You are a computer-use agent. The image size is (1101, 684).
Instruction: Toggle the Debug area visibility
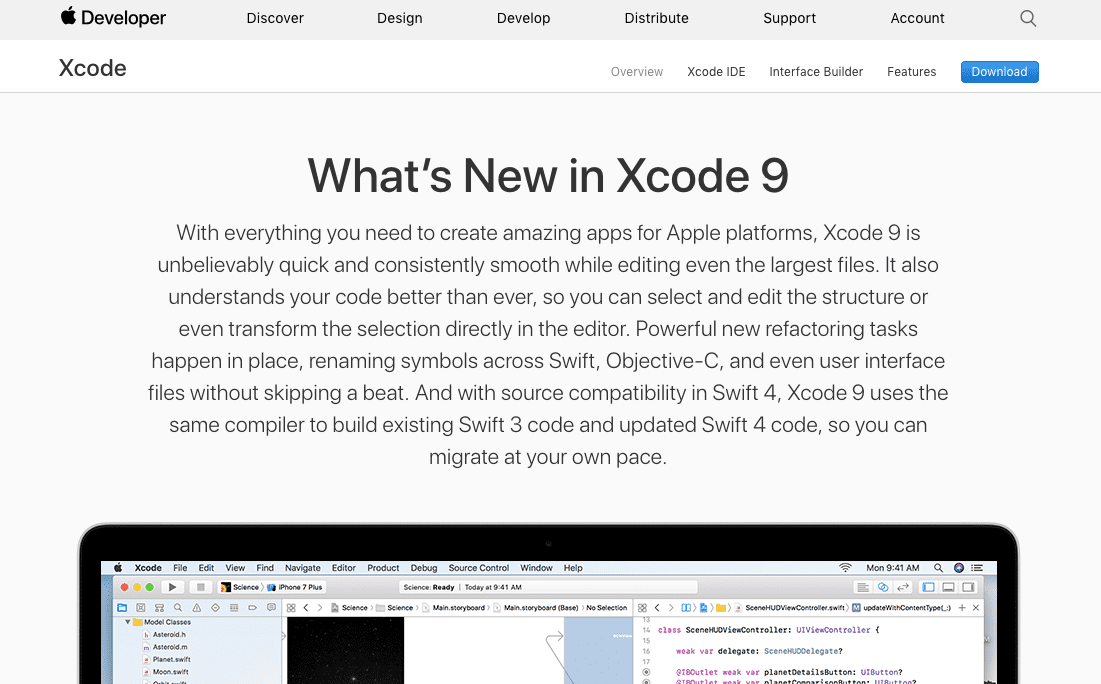949,587
